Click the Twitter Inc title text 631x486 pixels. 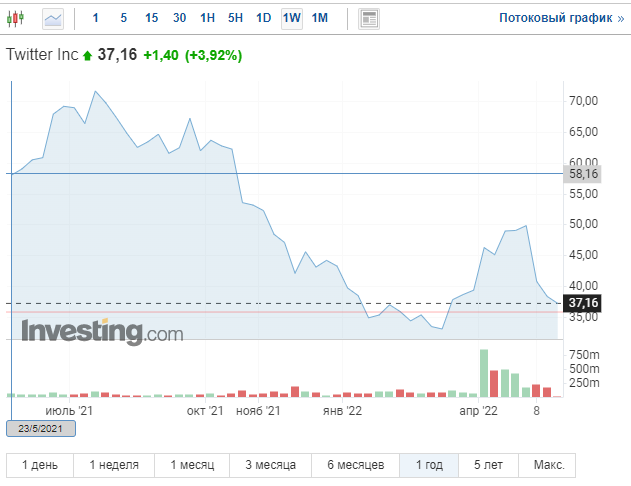pyautogui.click(x=42, y=55)
